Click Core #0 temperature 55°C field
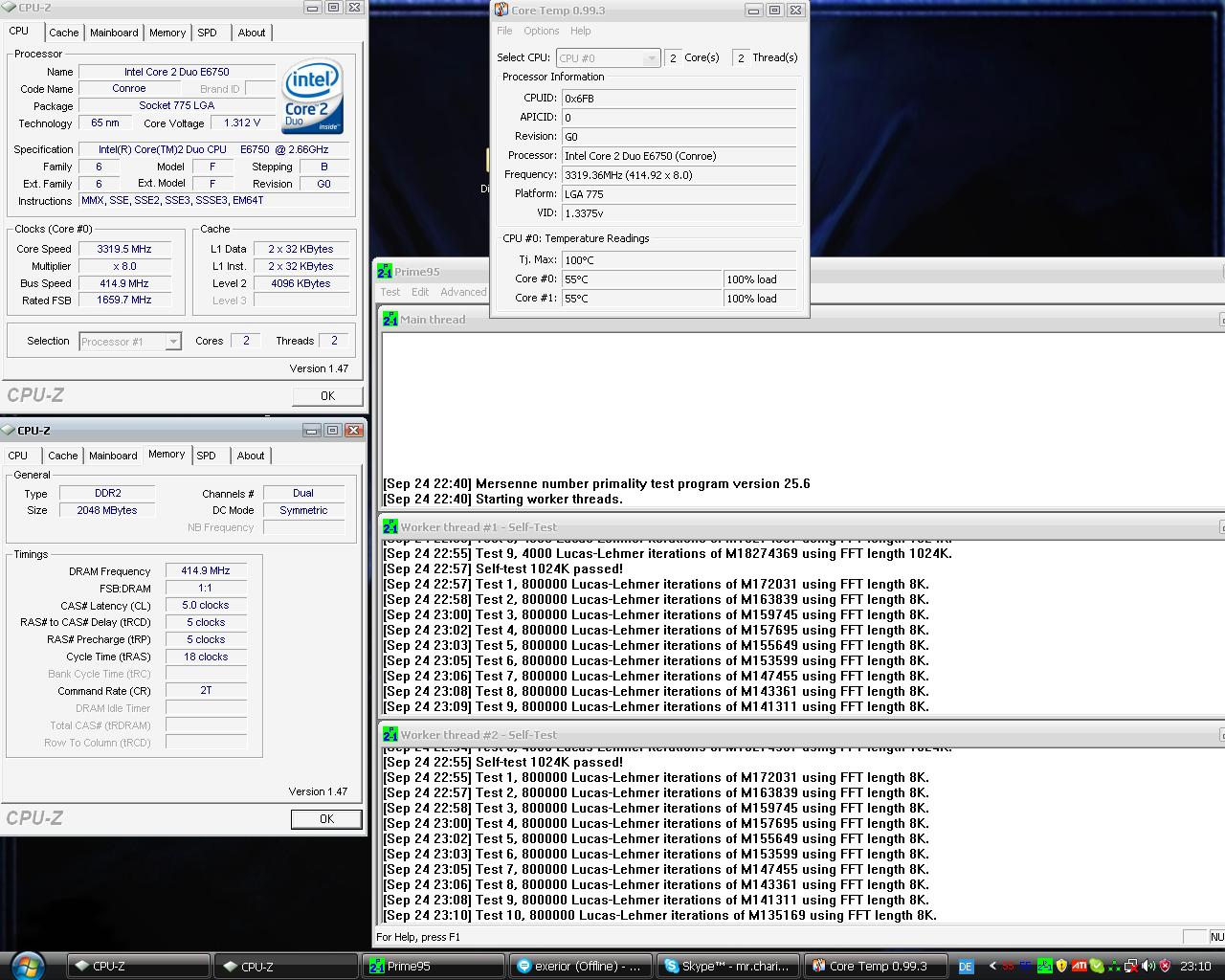The height and width of the screenshot is (980, 1225). tap(641, 279)
